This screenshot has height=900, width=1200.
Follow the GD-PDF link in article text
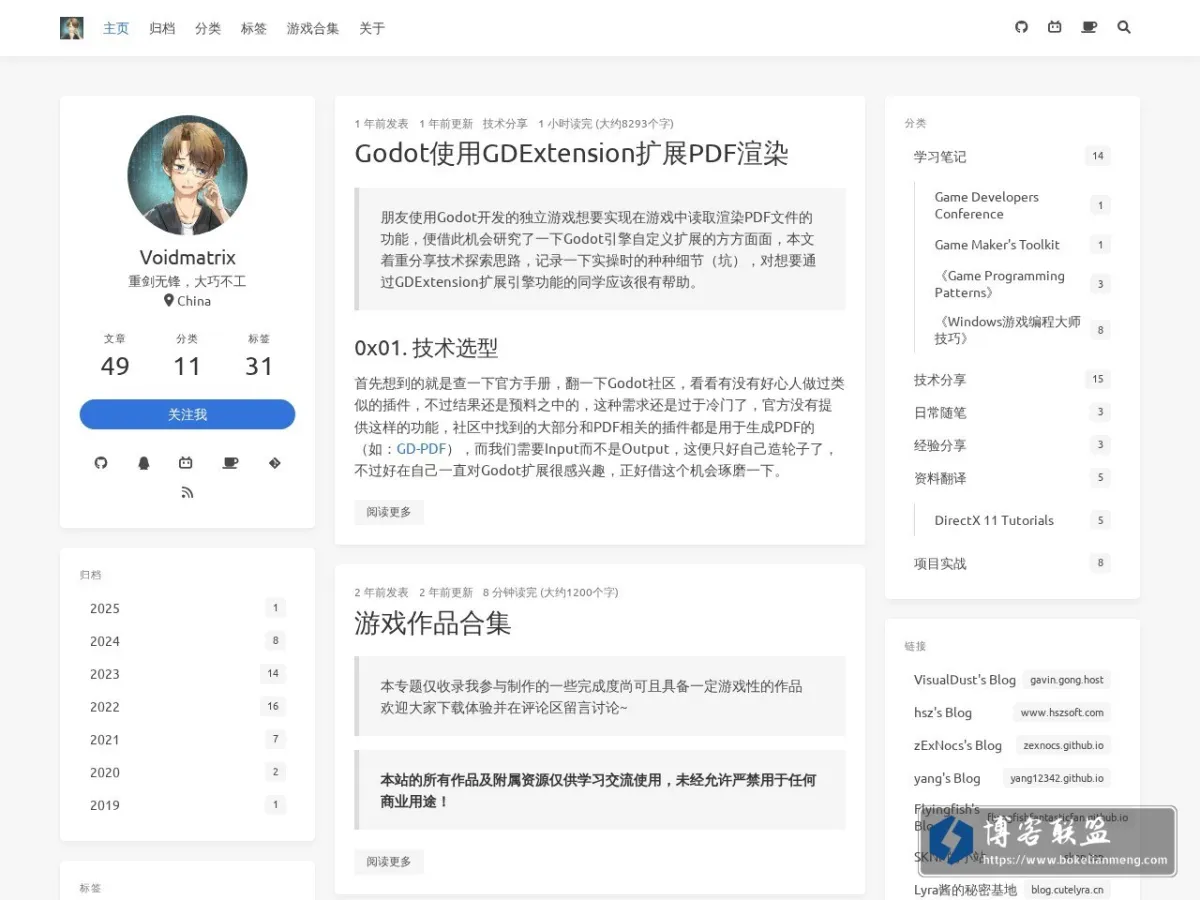[421, 449]
